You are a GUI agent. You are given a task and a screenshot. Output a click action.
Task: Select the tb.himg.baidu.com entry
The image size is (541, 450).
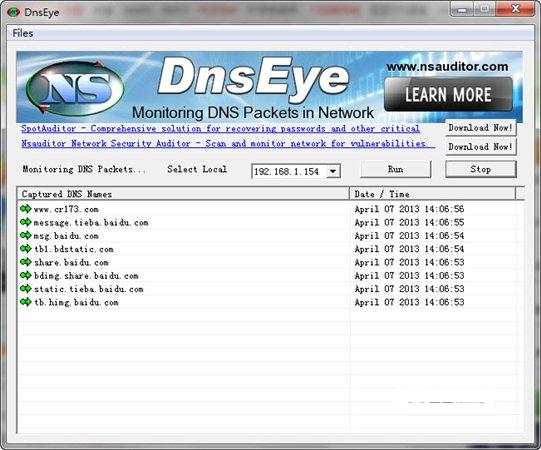pos(76,303)
